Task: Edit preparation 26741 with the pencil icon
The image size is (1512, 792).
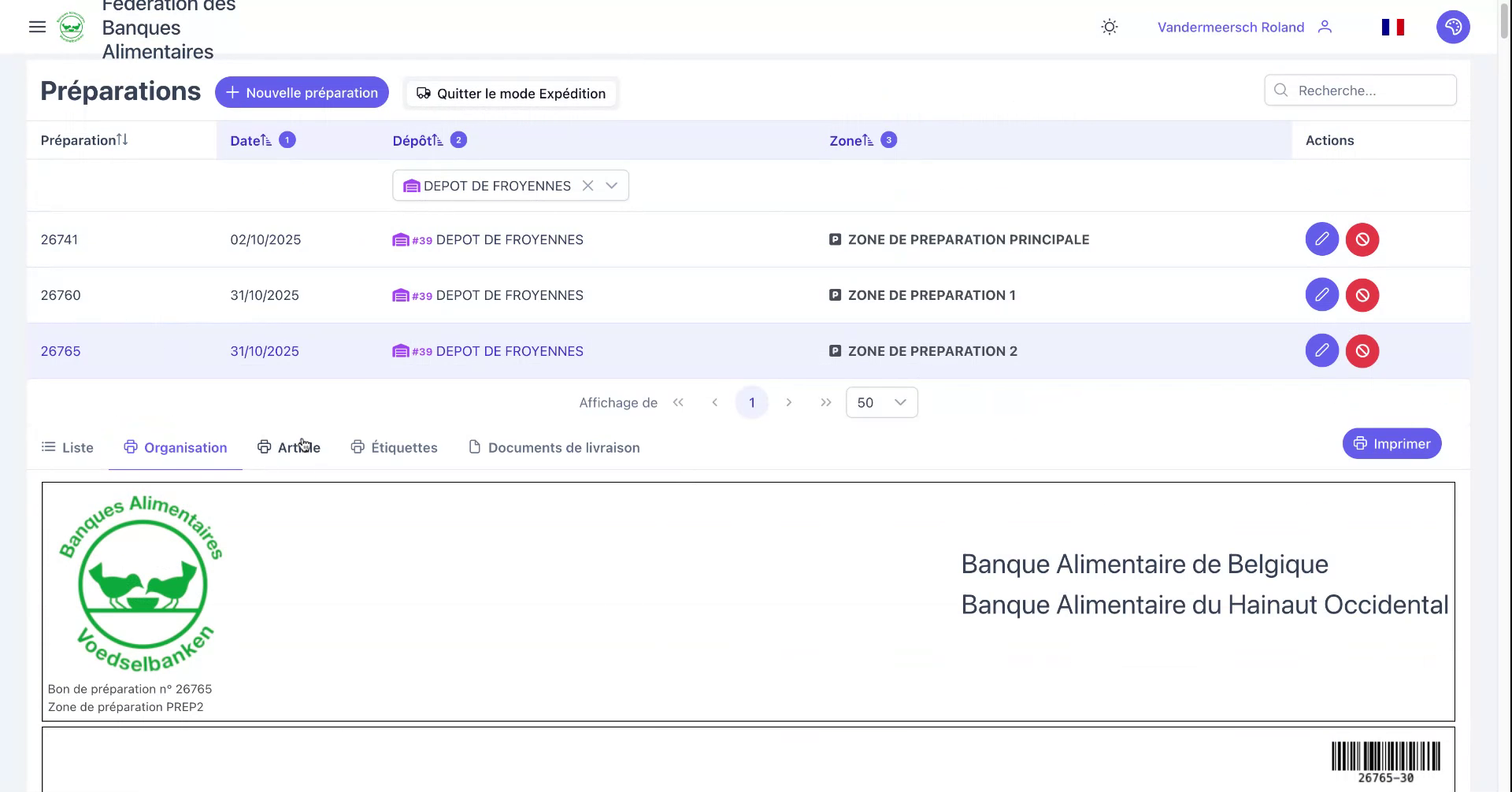Action: click(x=1322, y=239)
